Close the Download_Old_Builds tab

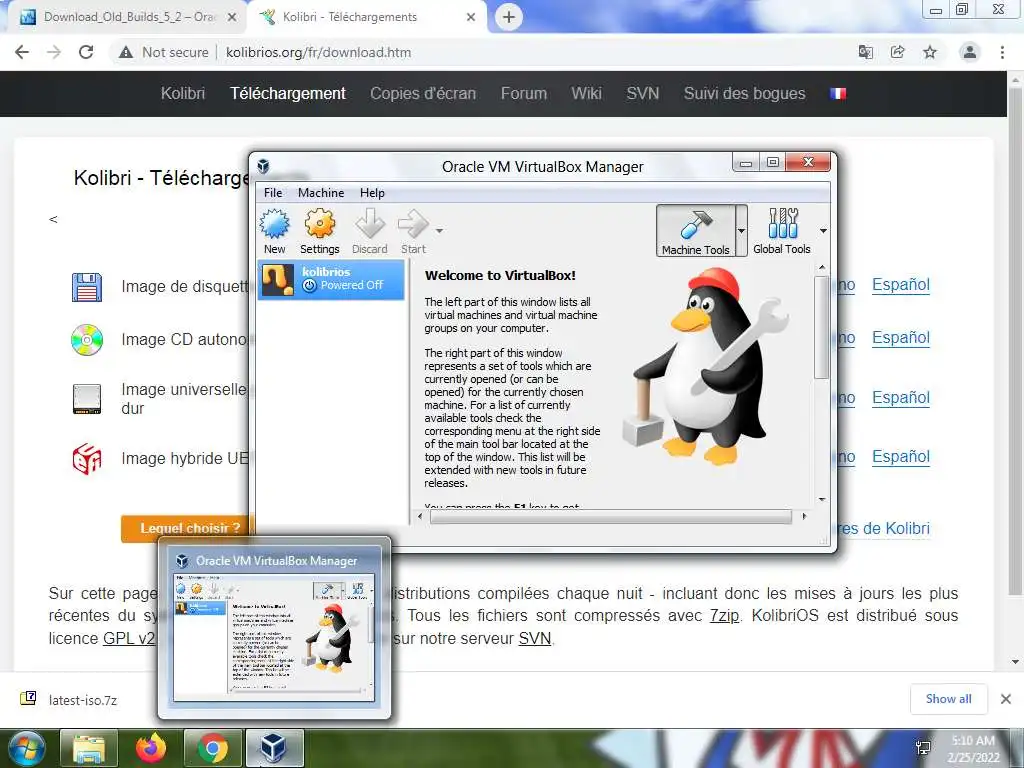tap(232, 18)
